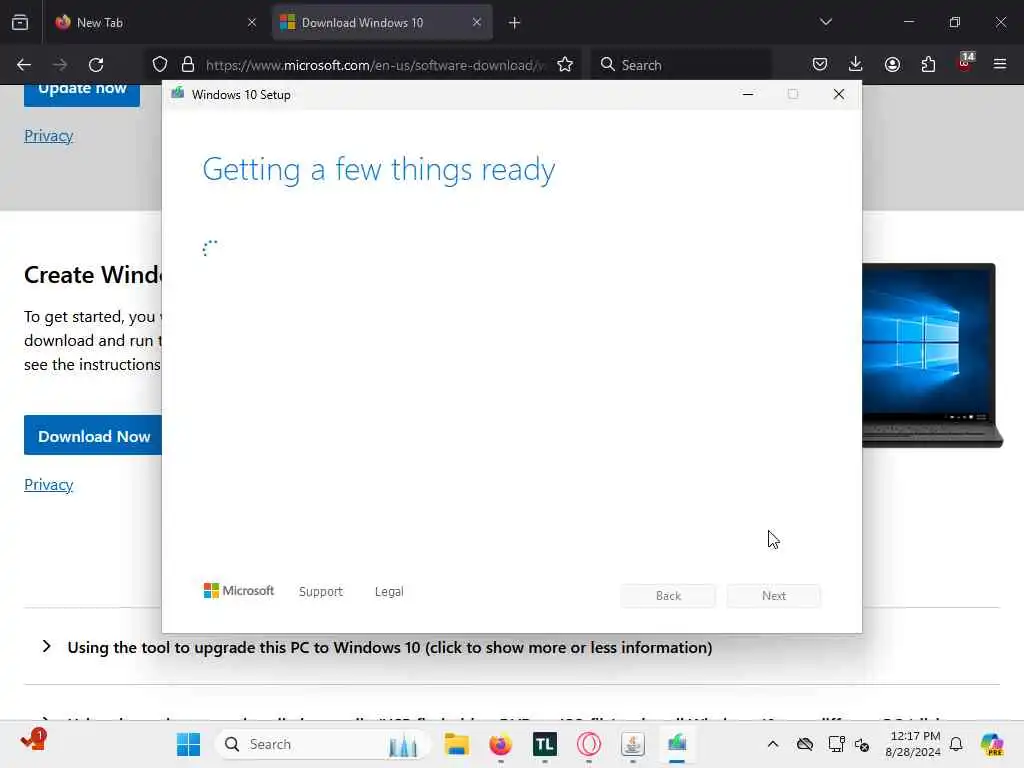
Task: Open the Copilot preview taskbar icon
Action: tap(992, 744)
